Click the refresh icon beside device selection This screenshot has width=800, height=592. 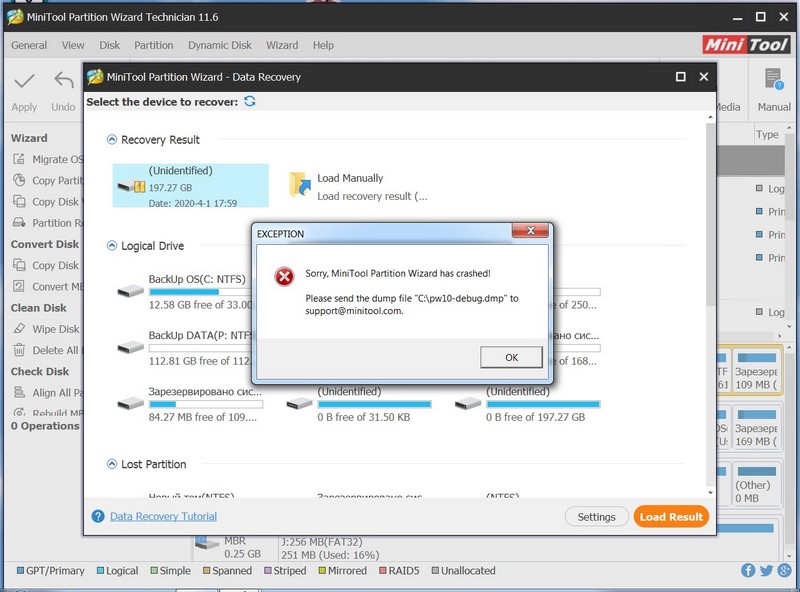click(250, 102)
